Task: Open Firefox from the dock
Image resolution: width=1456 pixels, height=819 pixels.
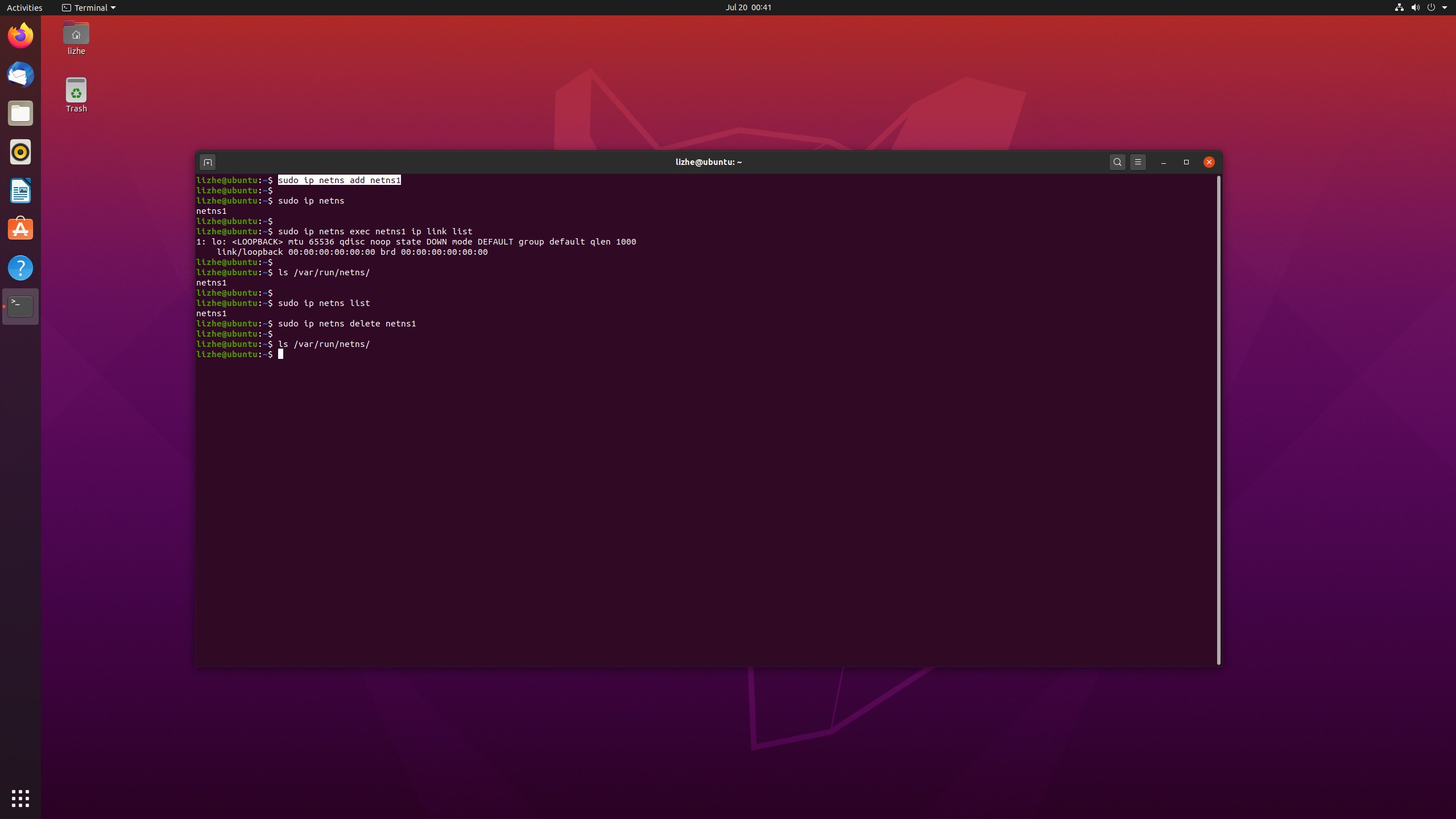Action: point(20,36)
